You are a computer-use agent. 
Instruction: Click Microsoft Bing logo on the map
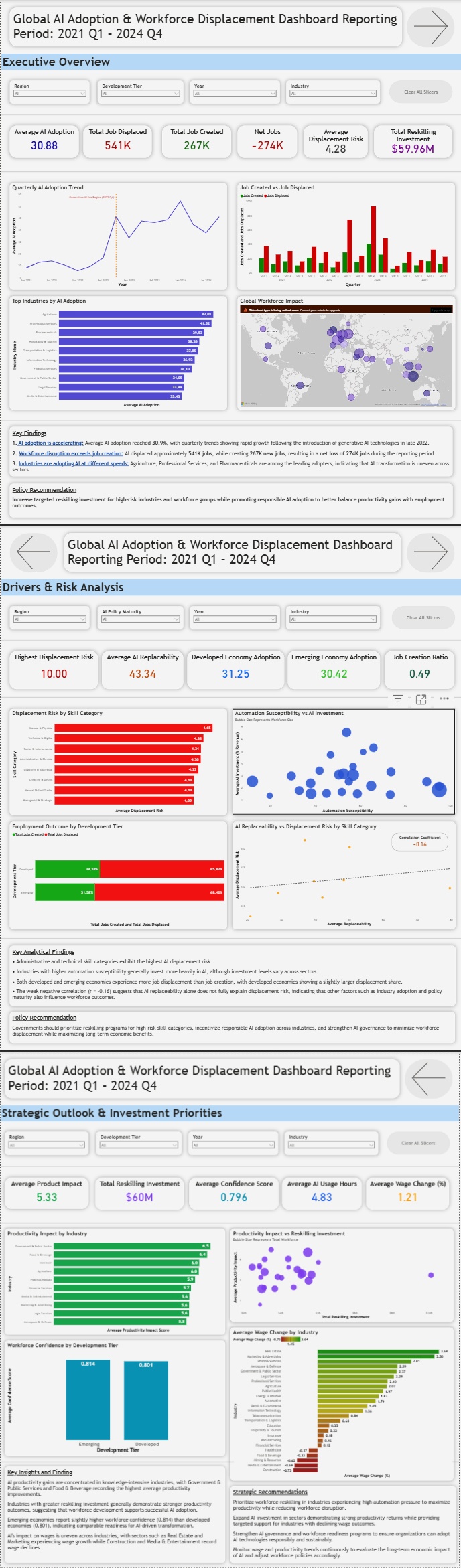click(x=249, y=404)
